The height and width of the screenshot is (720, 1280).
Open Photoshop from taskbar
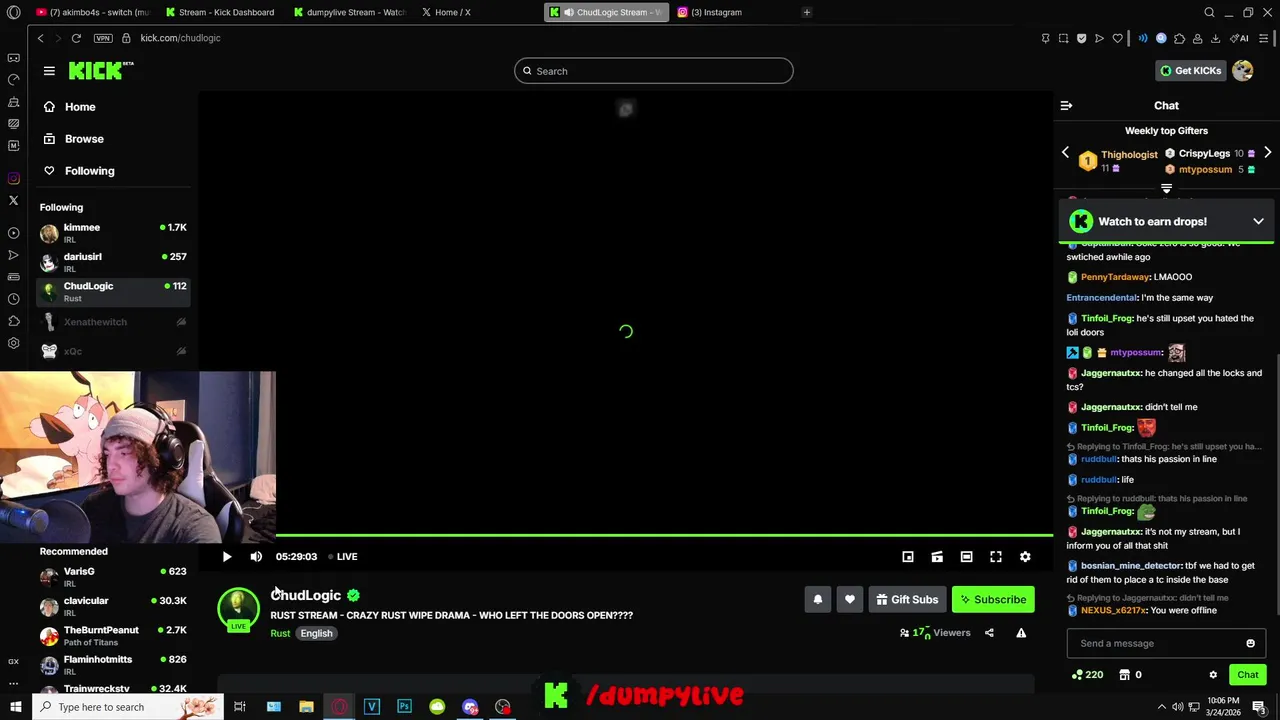click(x=404, y=707)
